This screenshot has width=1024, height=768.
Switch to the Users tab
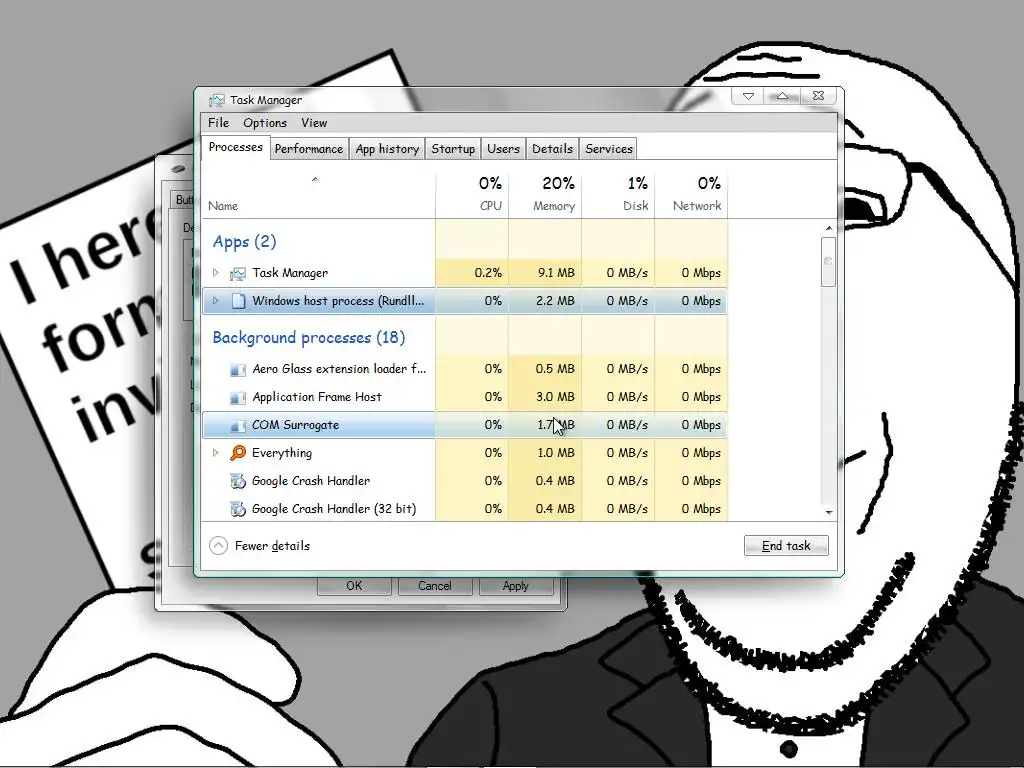pos(504,149)
